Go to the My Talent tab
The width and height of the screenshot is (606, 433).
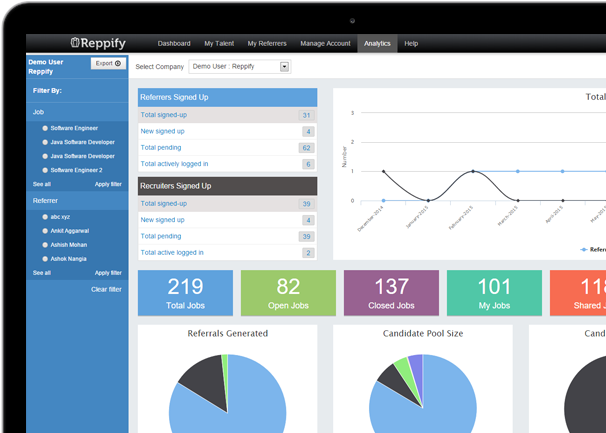[x=218, y=44]
